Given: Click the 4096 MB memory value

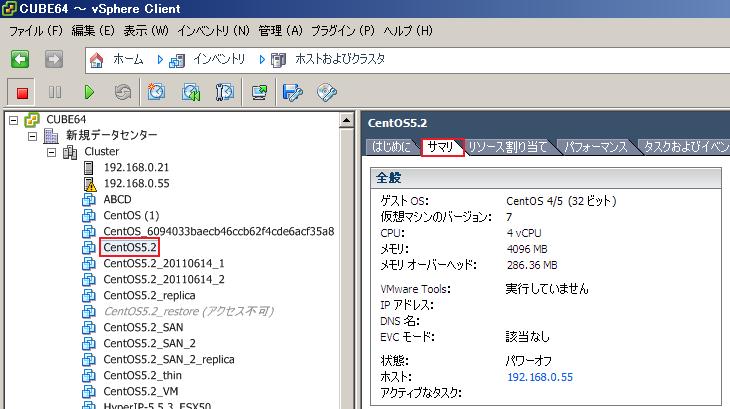Looking at the screenshot, I should pyautogui.click(x=527, y=249).
